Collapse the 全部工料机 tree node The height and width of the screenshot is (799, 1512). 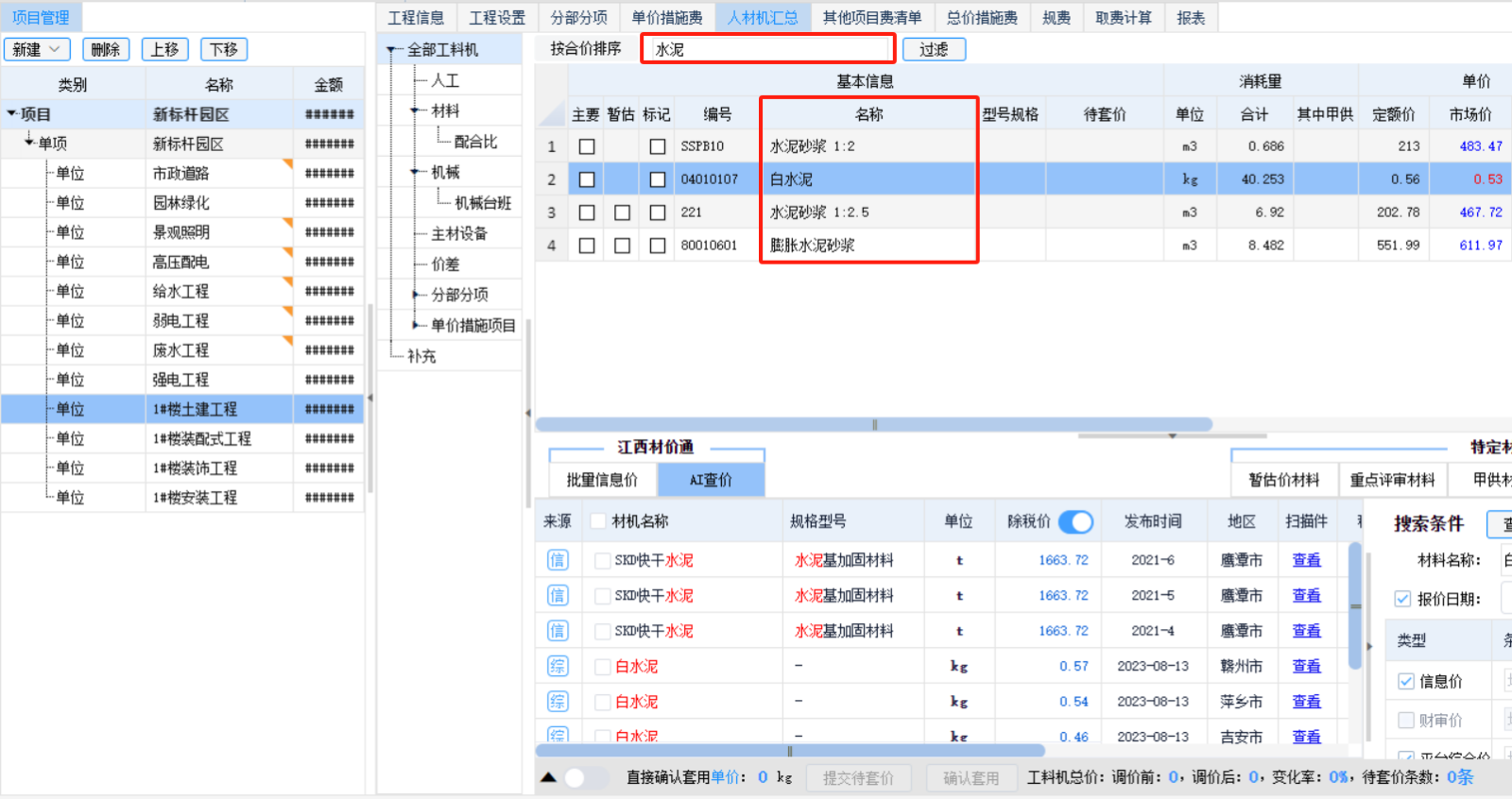[391, 50]
